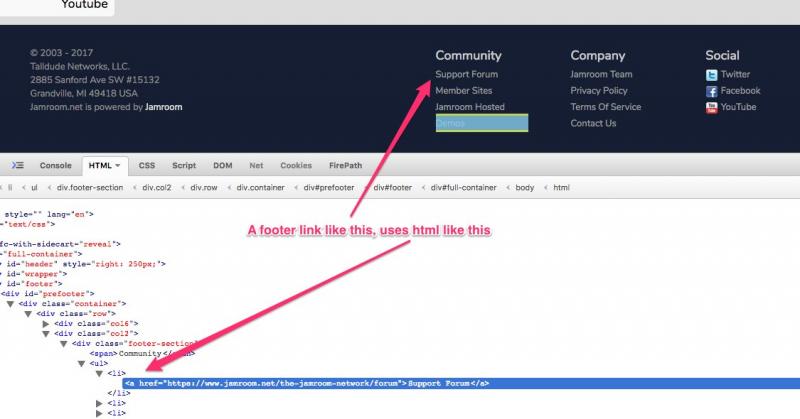800x419 pixels.
Task: Click the Community column heading
Action: (x=468, y=55)
